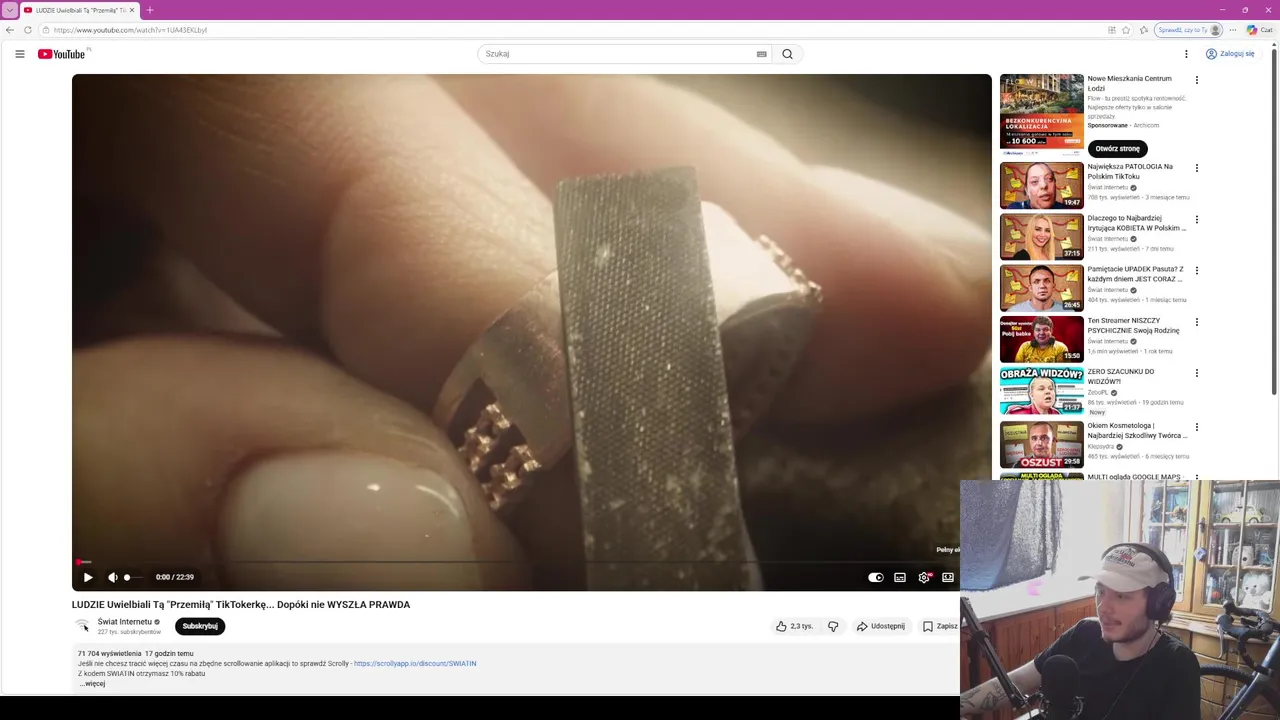The image size is (1280, 720).
Task: Adjust the player volume slider
Action: point(133,577)
